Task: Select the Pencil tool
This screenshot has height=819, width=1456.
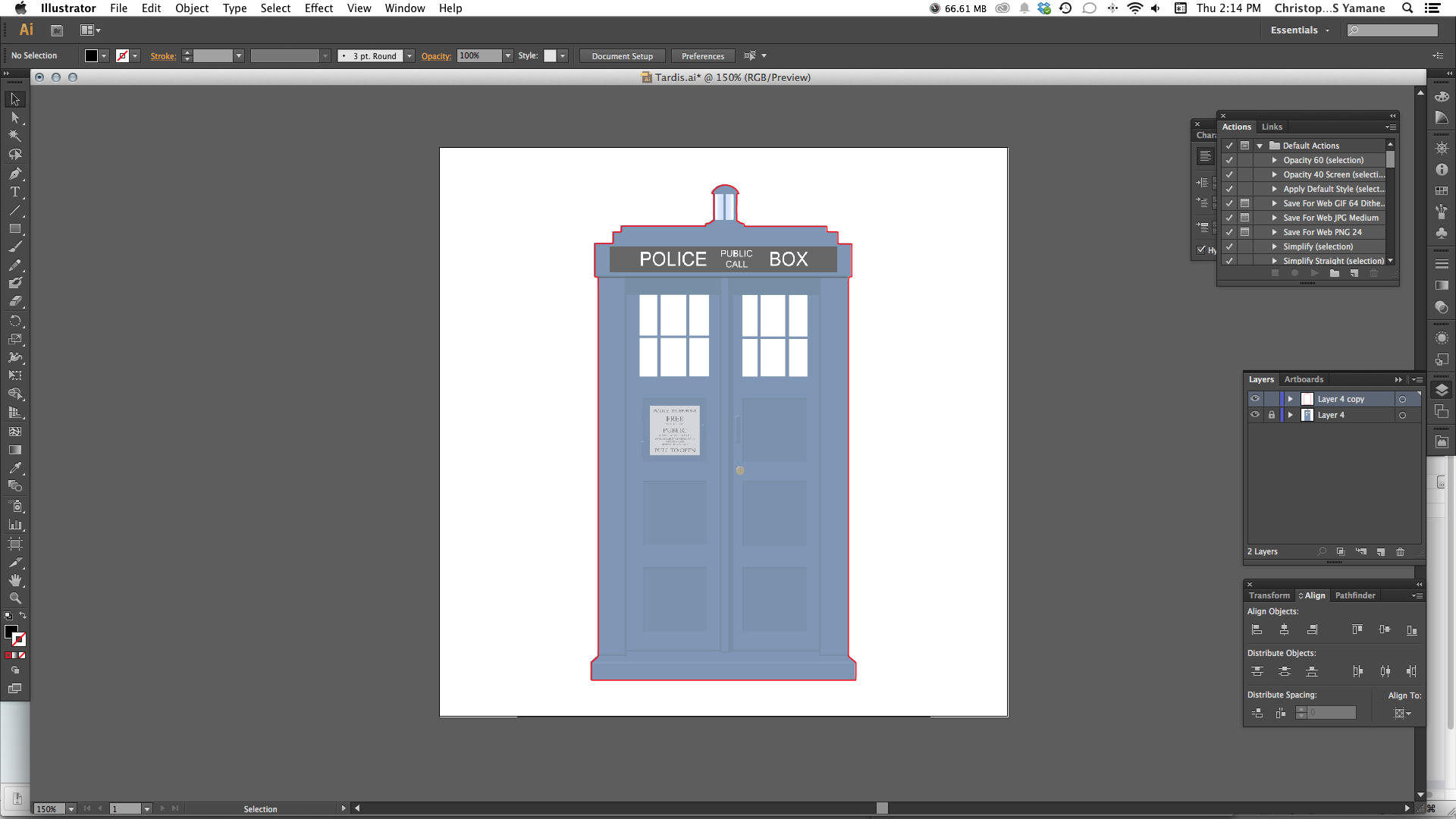Action: (14, 265)
